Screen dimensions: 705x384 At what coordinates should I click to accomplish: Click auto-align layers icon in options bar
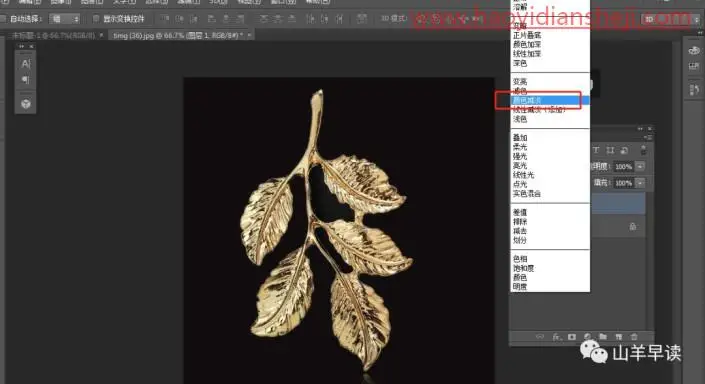click(x=361, y=19)
